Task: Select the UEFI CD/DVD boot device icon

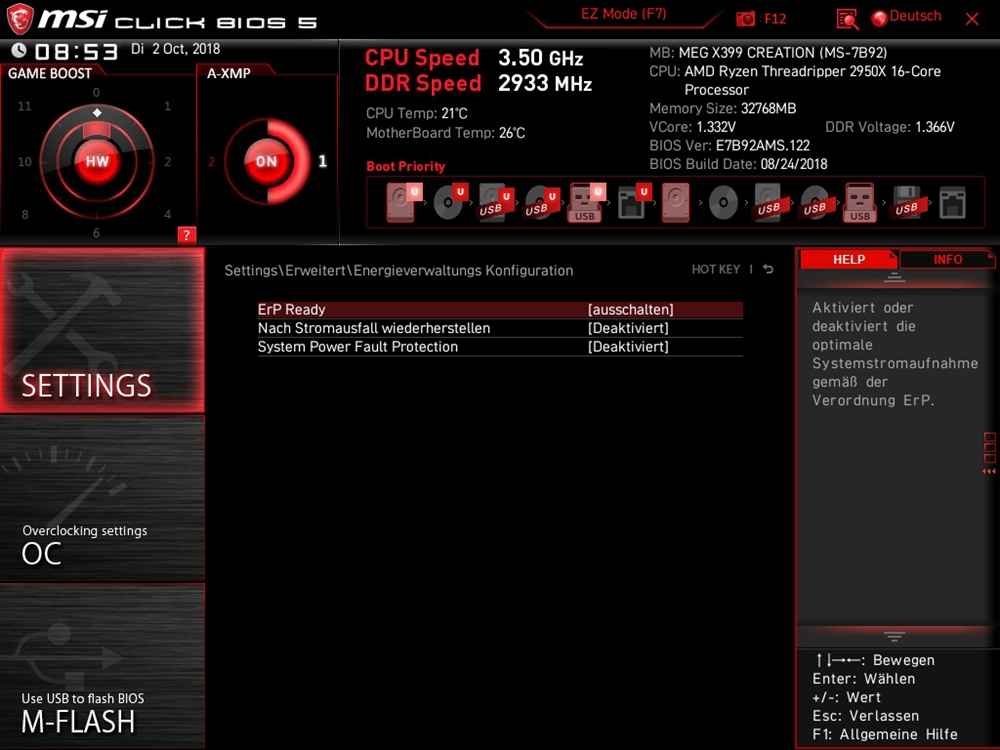Action: click(450, 202)
